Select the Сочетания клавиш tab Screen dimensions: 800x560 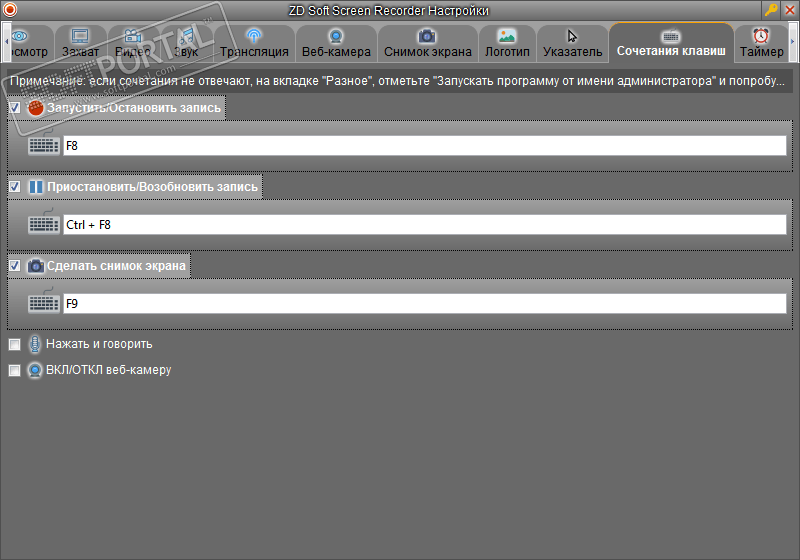pyautogui.click(x=671, y=43)
